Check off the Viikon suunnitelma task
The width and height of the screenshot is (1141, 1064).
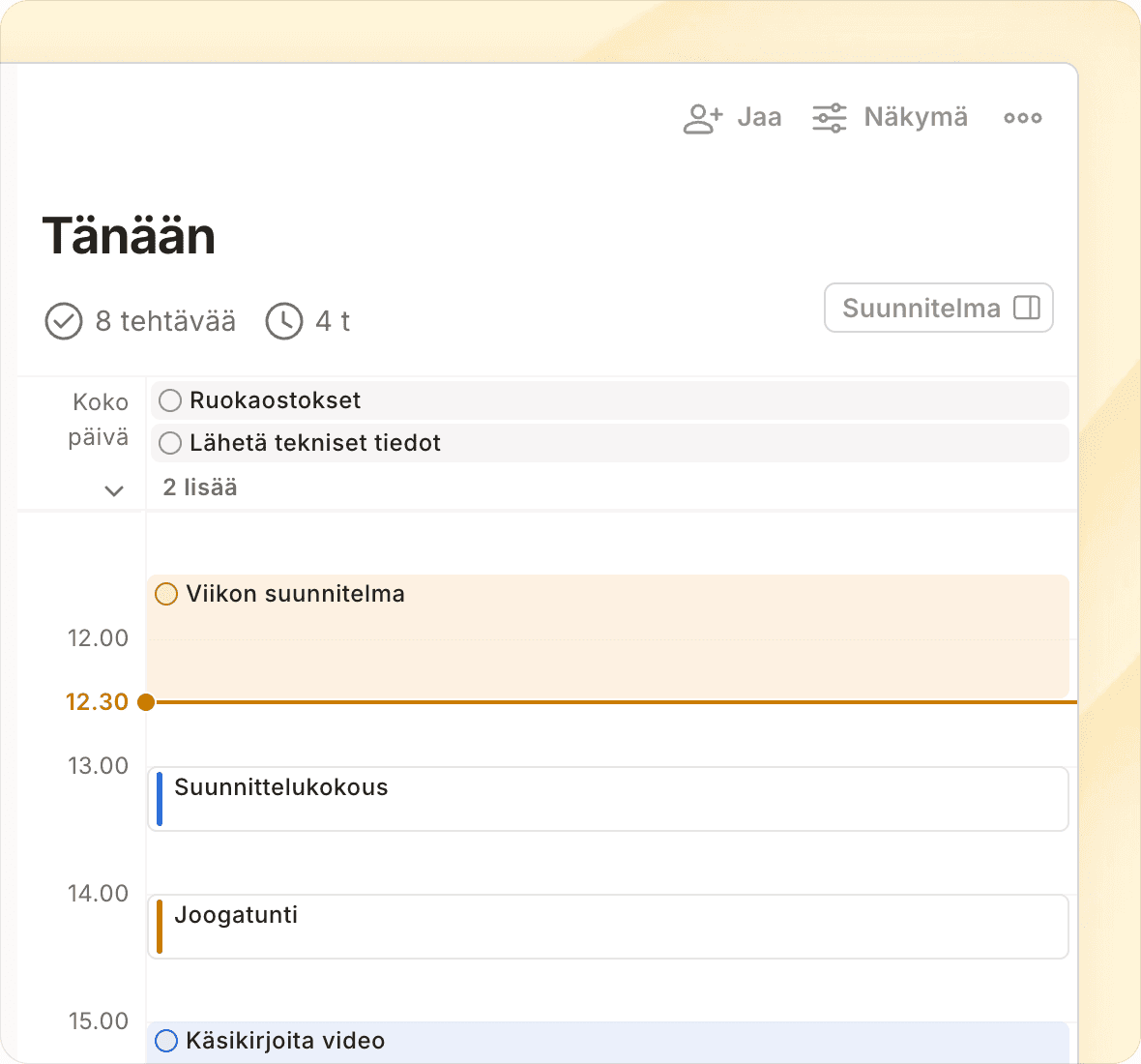point(166,594)
